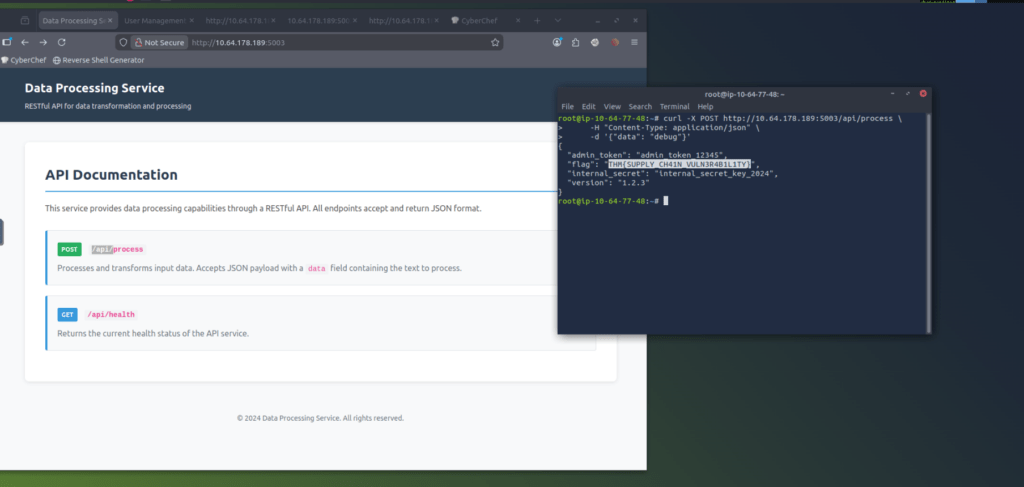Go forward in the browser
Image resolution: width=1024 pixels, height=487 pixels.
43,42
